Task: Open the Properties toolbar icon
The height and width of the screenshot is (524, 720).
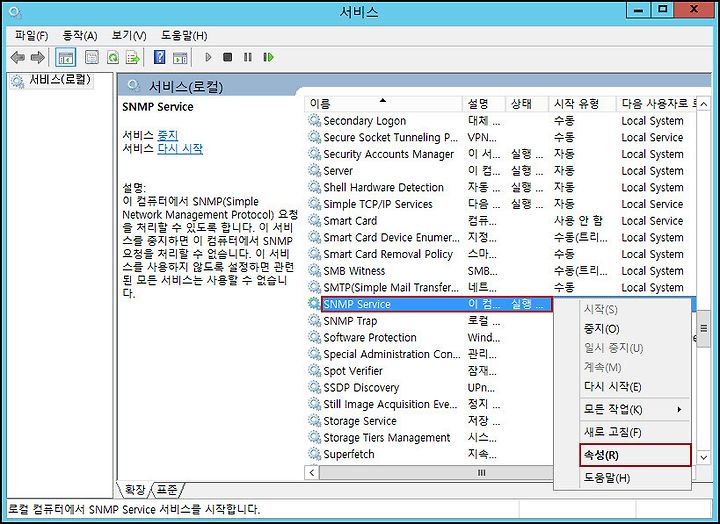Action: 92,57
